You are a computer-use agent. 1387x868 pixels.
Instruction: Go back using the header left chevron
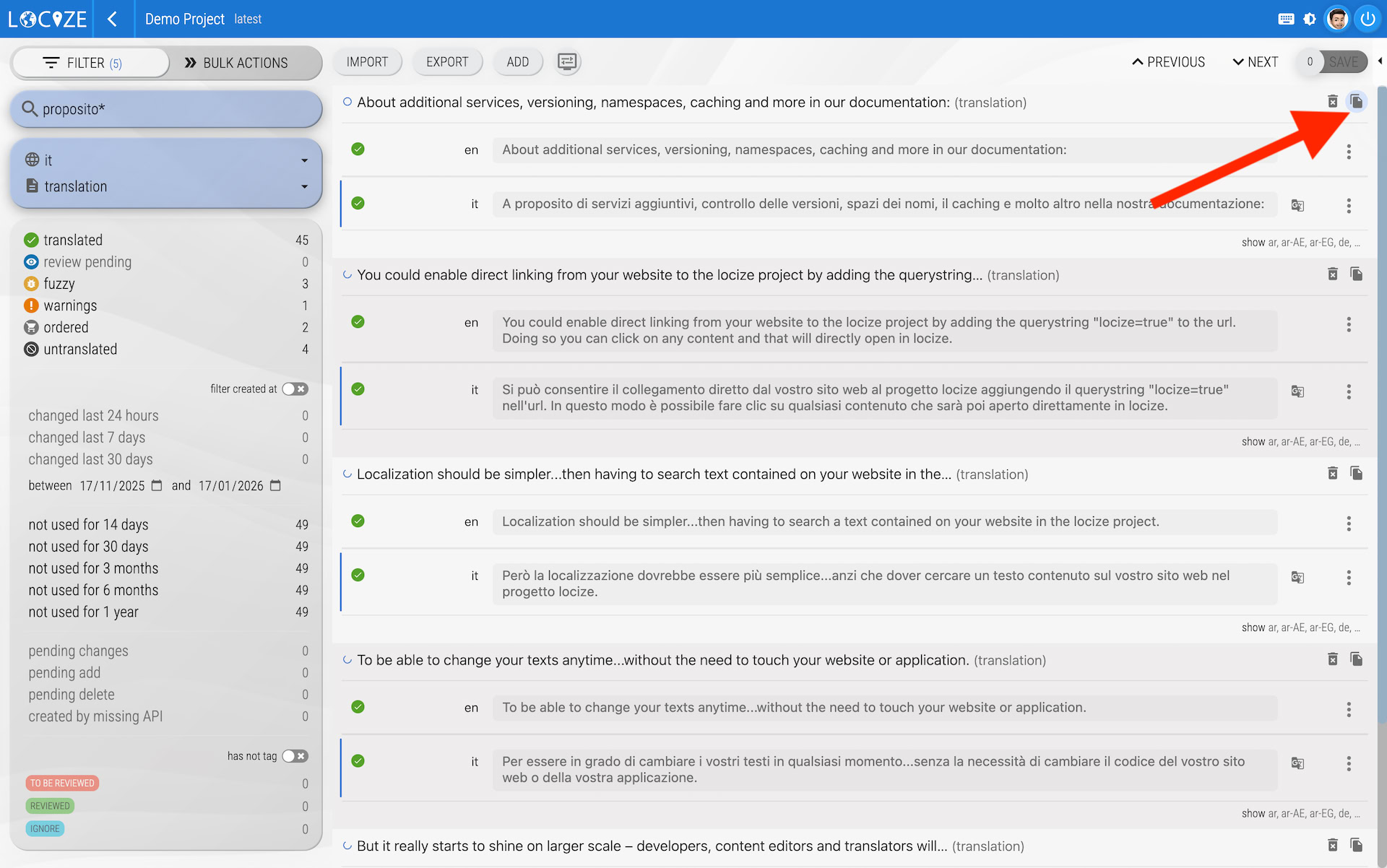(x=112, y=19)
